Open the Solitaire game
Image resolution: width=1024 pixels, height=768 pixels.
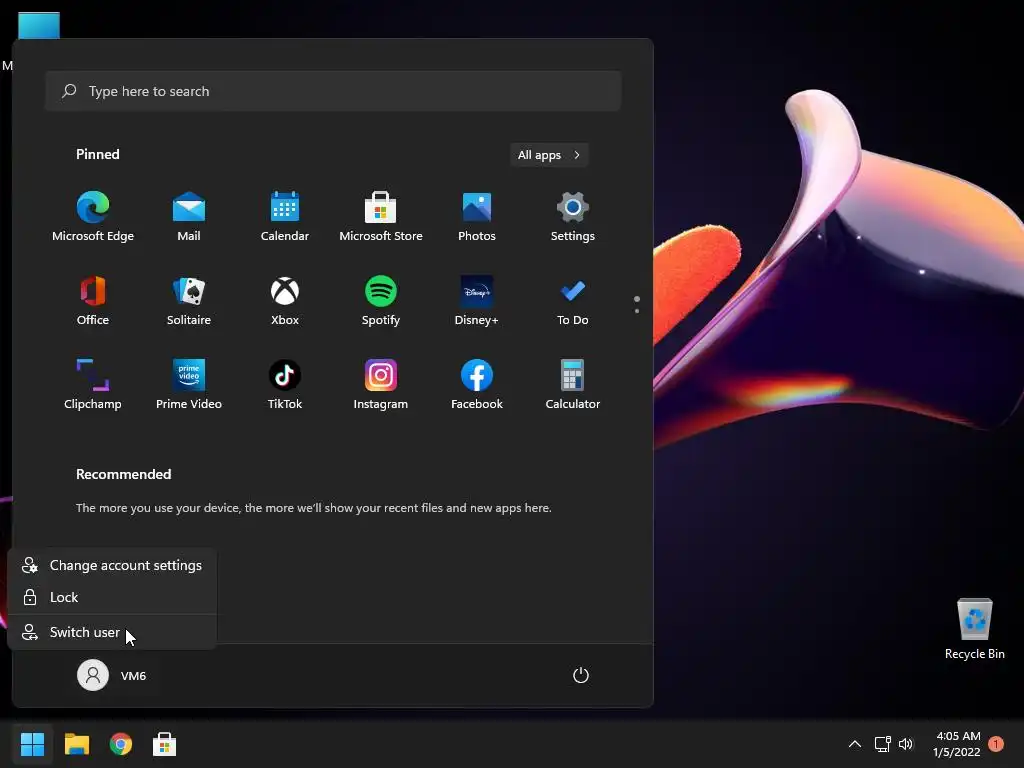pyautogui.click(x=189, y=301)
